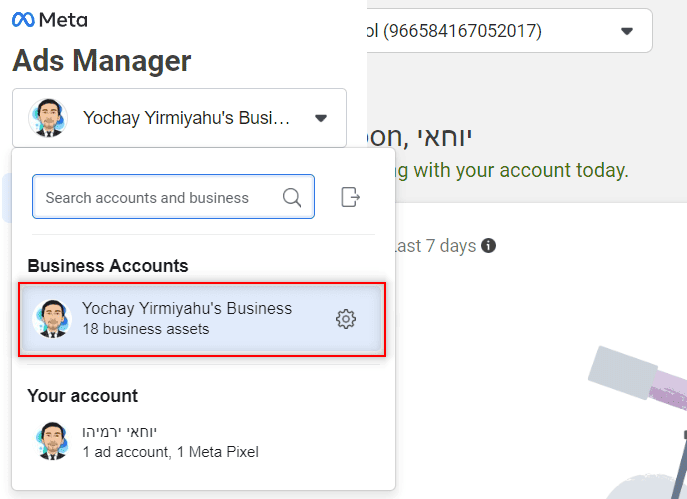Viewport: 687px width, 499px height.
Task: Click the 'Ads Manager' heading
Action: pos(102,60)
